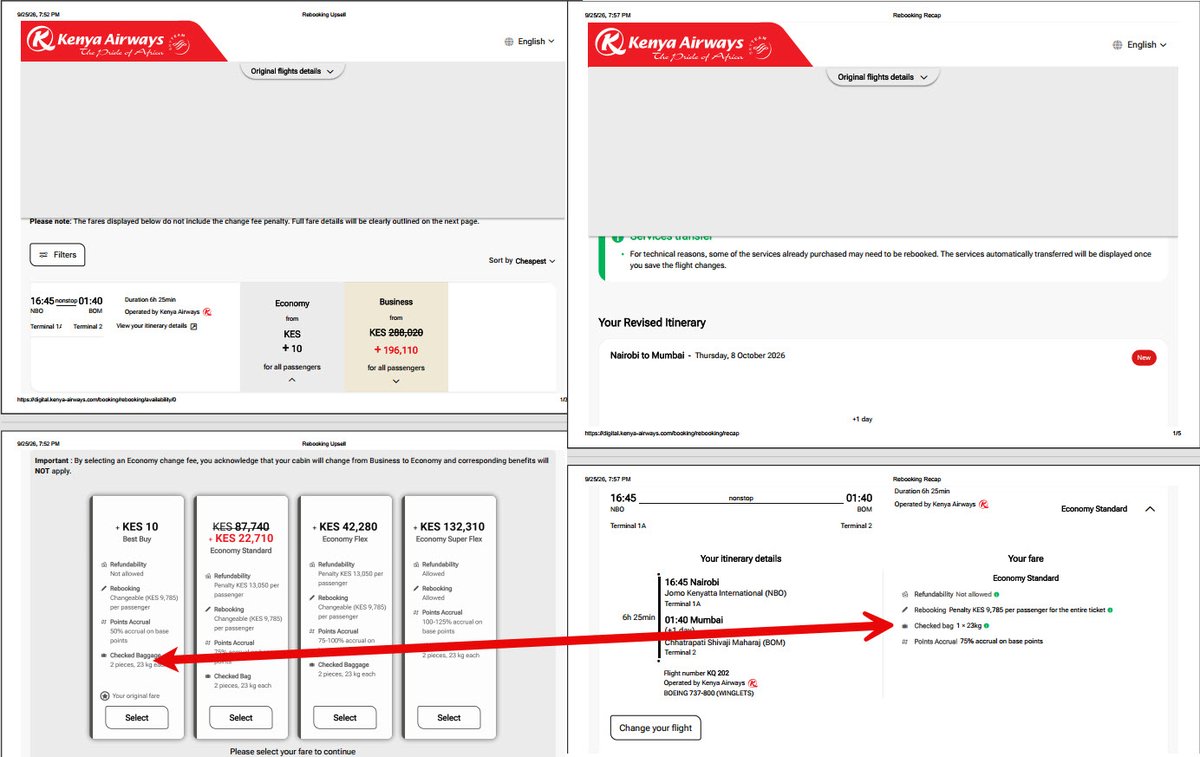Click the Your Revised Itinerary heading
Viewport: 1200px width, 757px height.
point(652,323)
